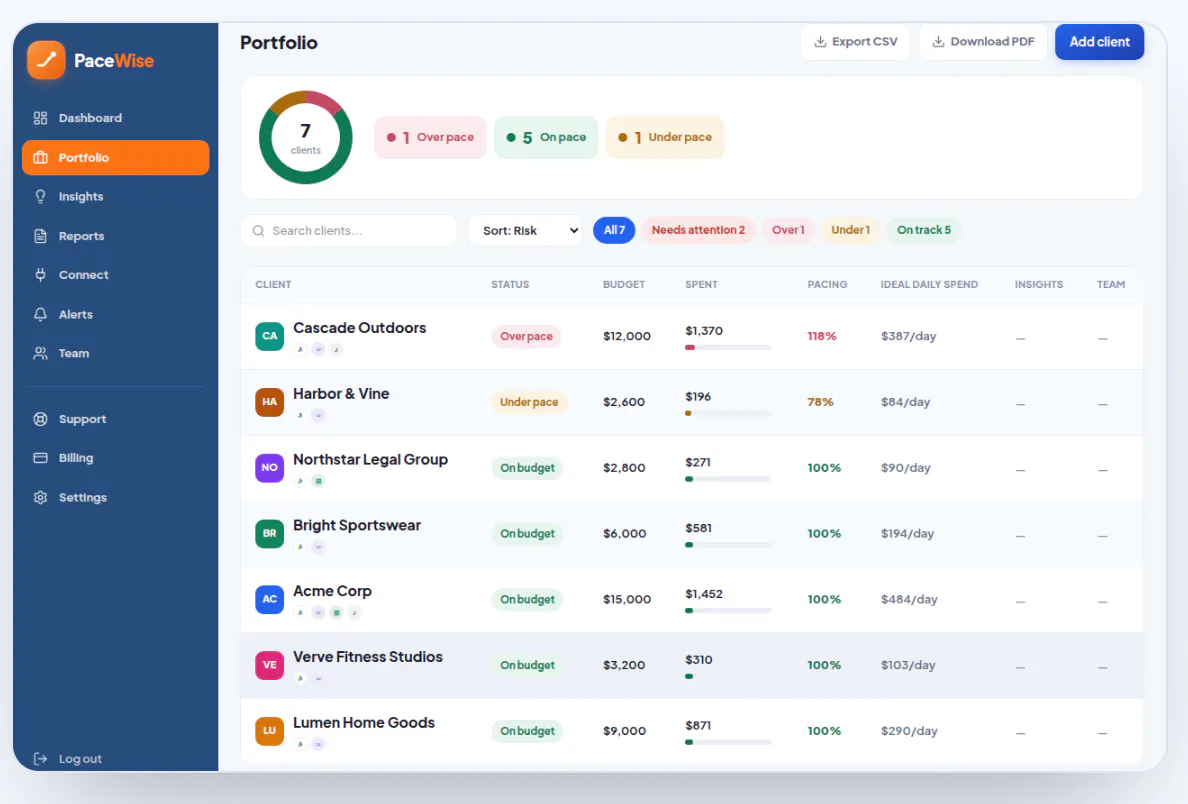Click the 5 On pace summary badge
1188x804 pixels.
pyautogui.click(x=546, y=137)
